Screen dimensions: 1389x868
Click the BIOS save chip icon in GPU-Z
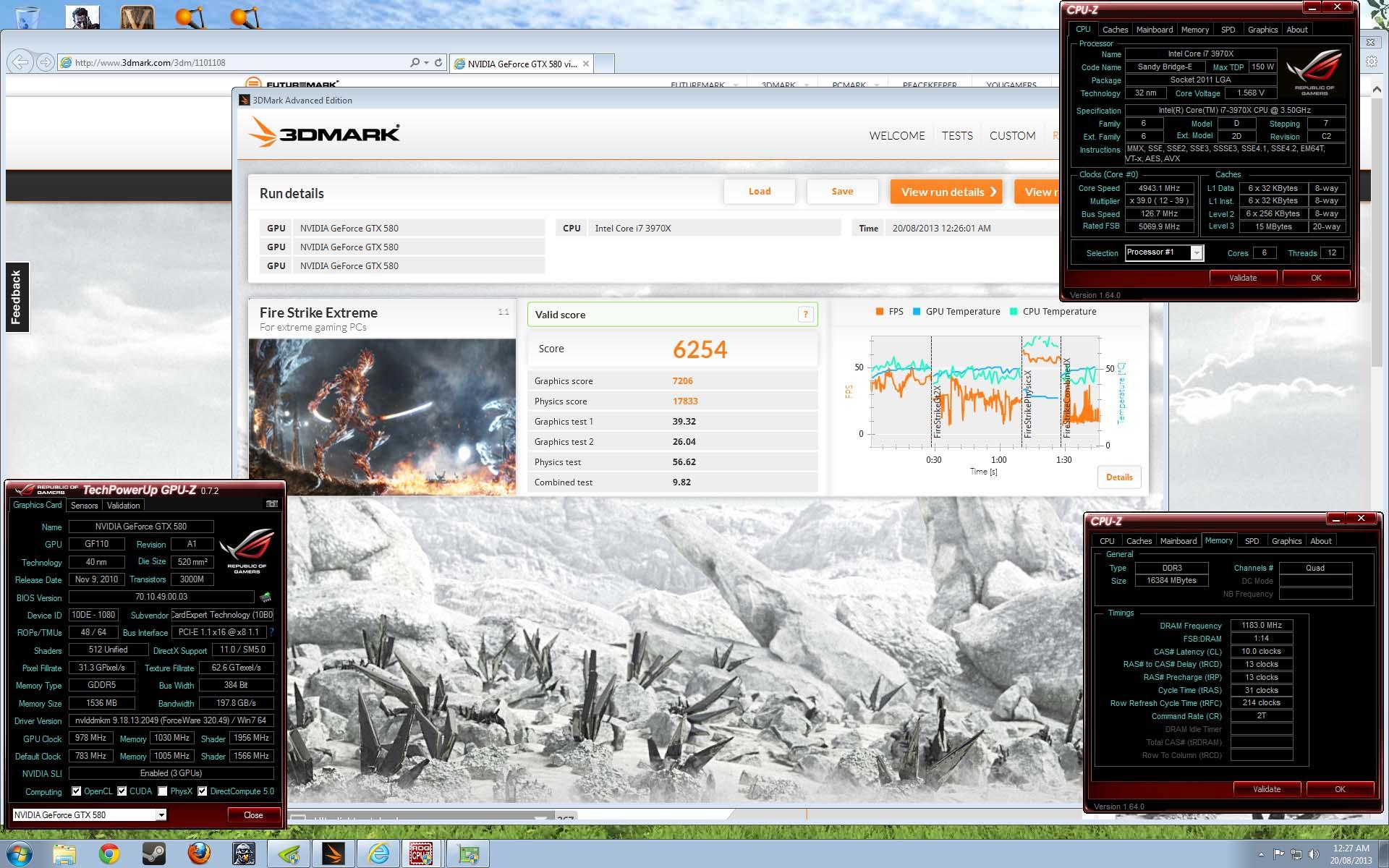pos(266,597)
